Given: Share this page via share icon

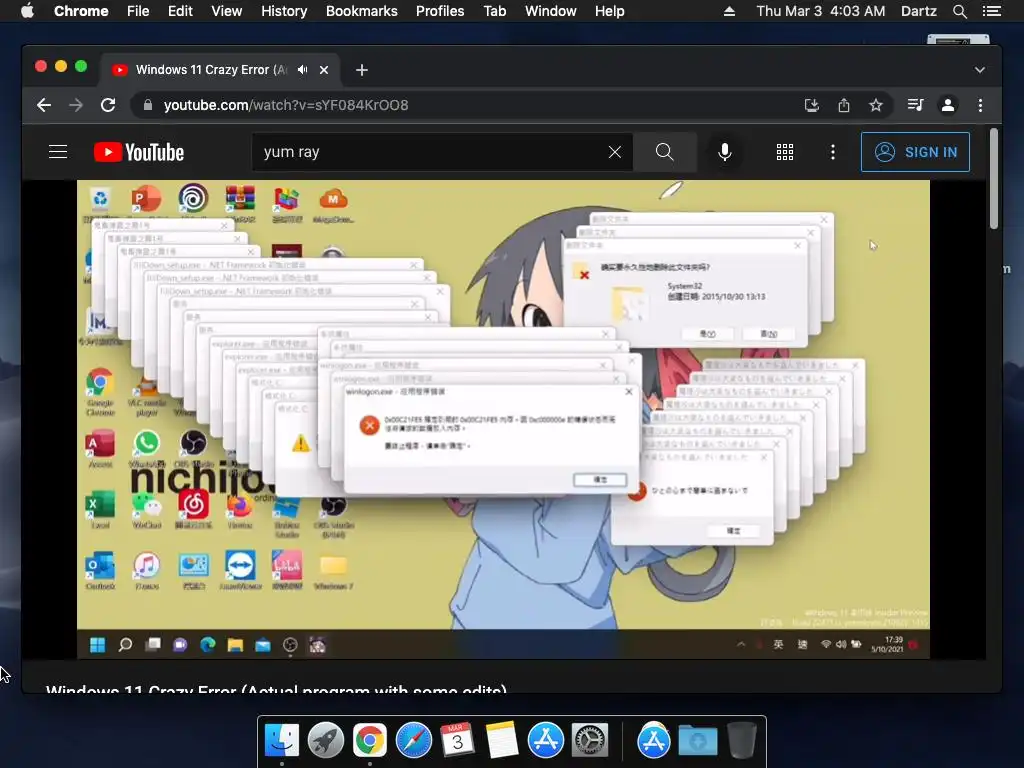Looking at the screenshot, I should pyautogui.click(x=844, y=105).
